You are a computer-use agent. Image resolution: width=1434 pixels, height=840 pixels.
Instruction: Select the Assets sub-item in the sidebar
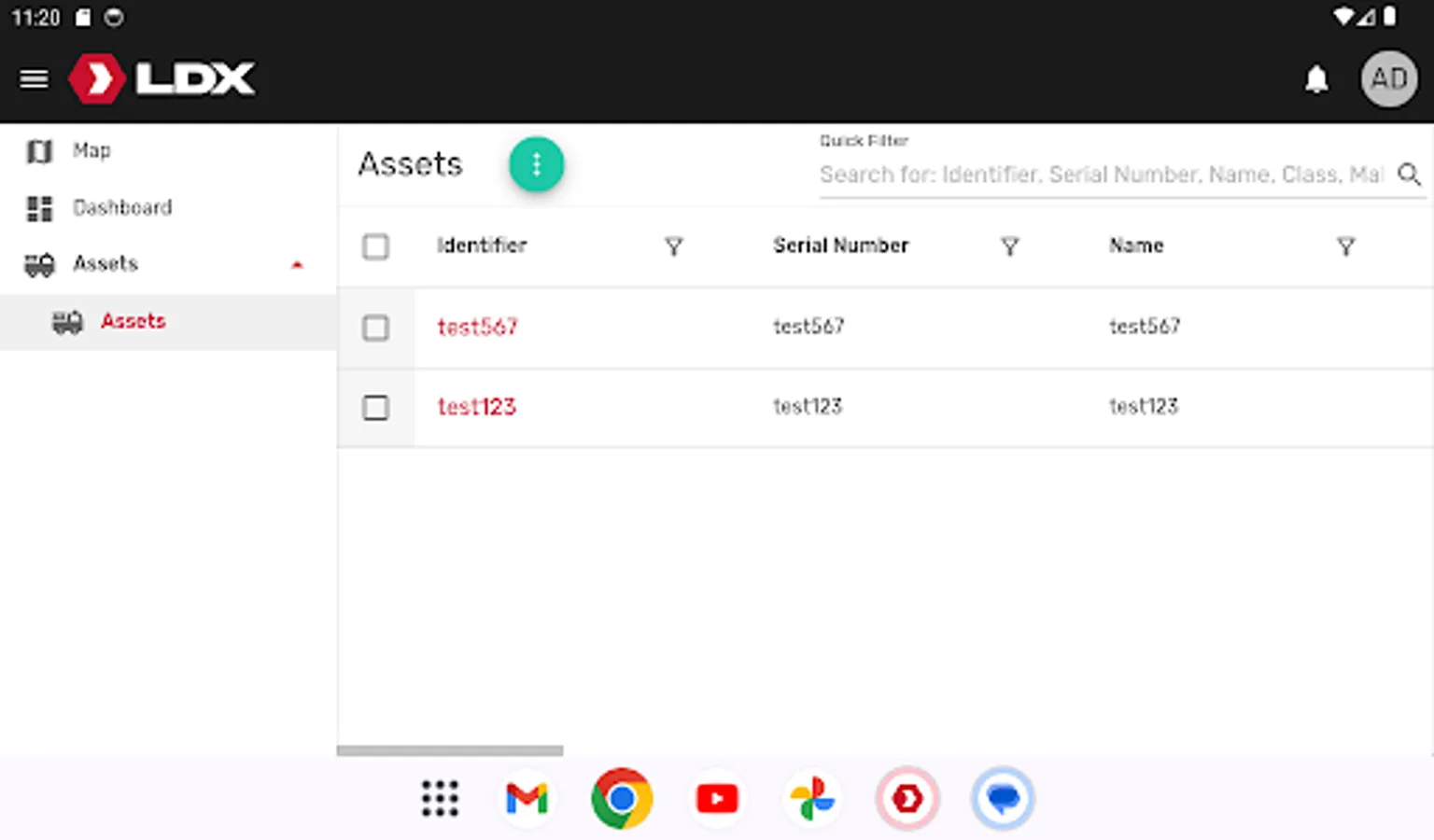point(134,321)
